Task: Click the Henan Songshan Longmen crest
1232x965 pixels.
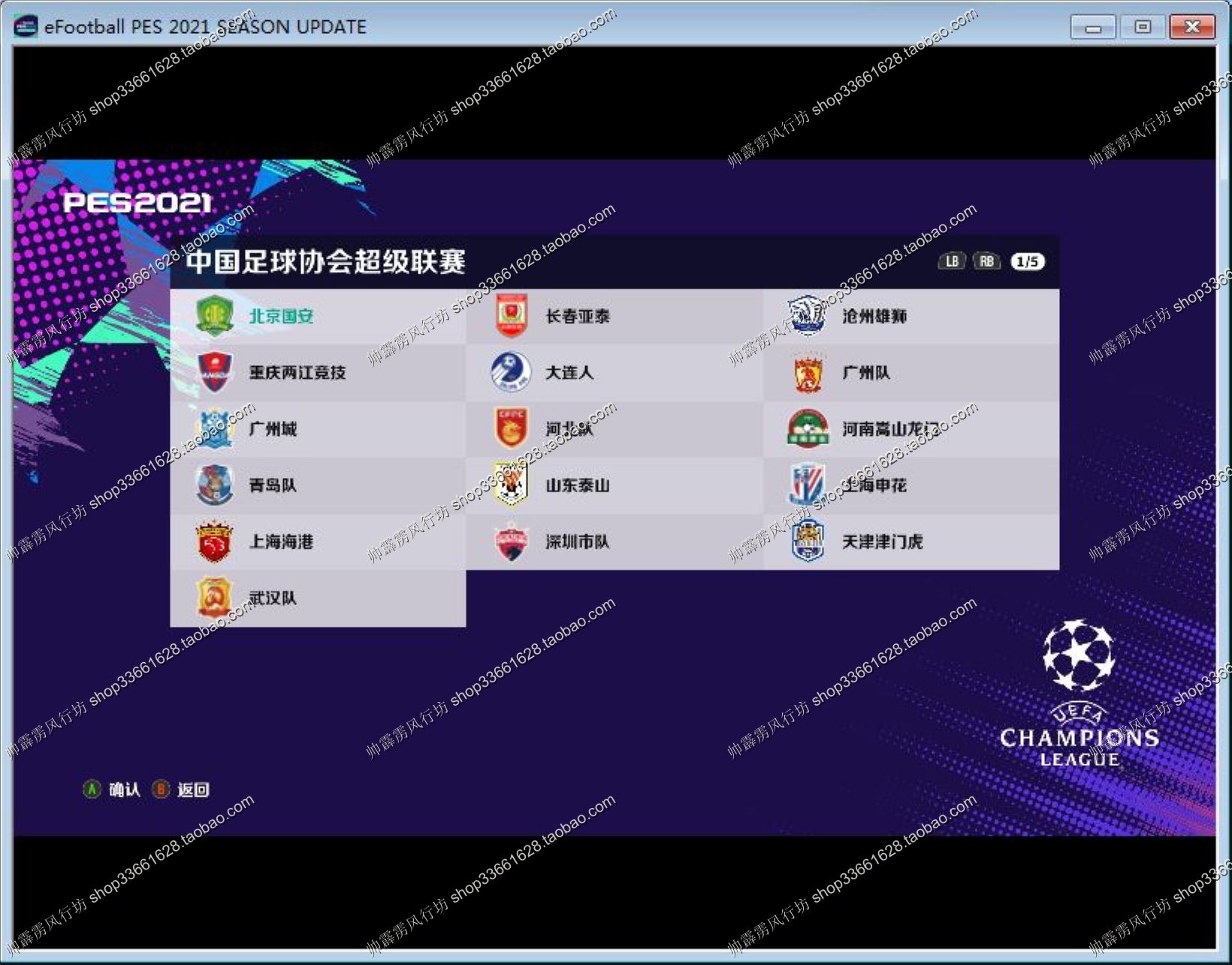Action: click(808, 428)
